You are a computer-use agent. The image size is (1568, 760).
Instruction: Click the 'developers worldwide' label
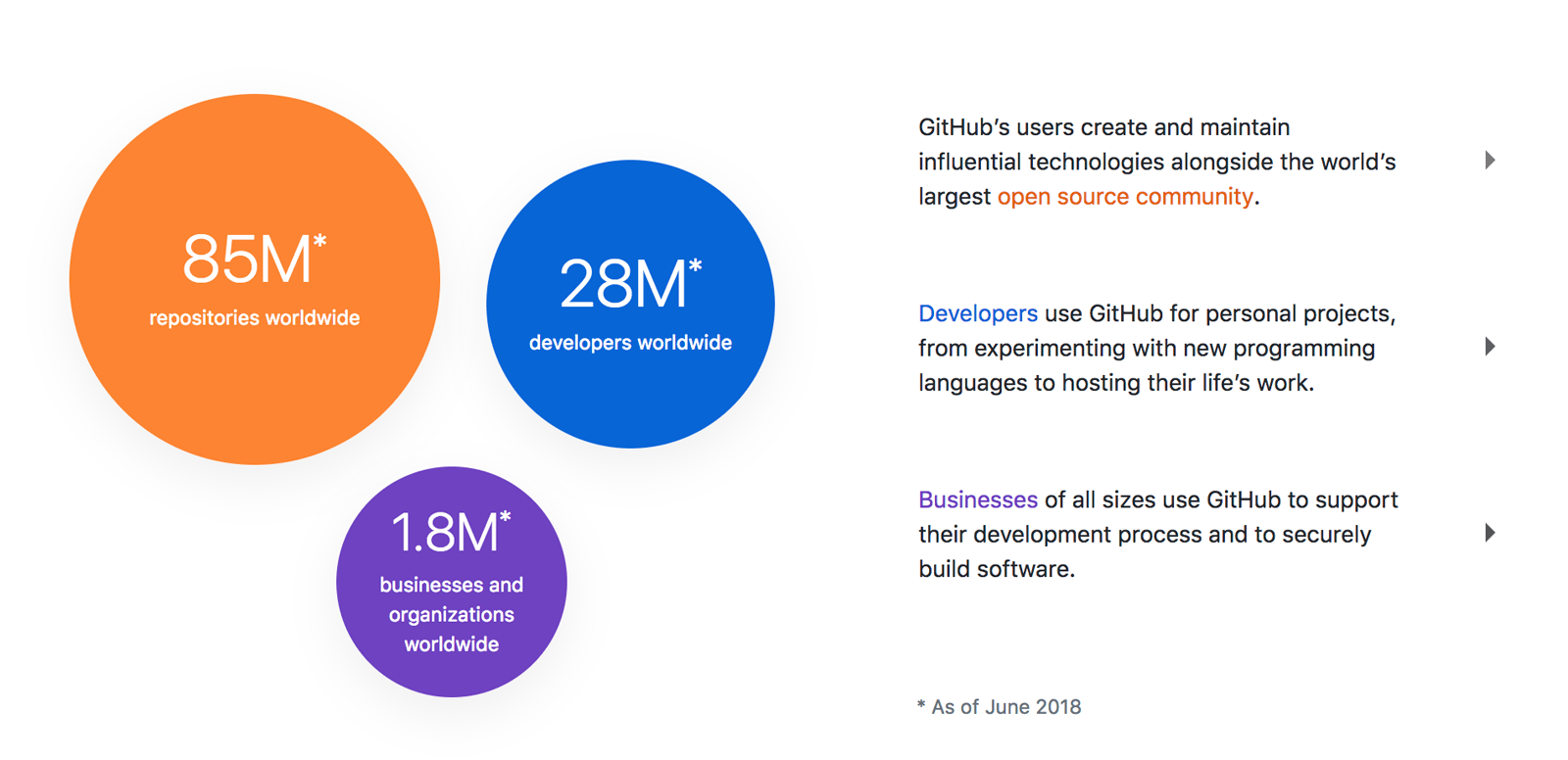coord(630,343)
